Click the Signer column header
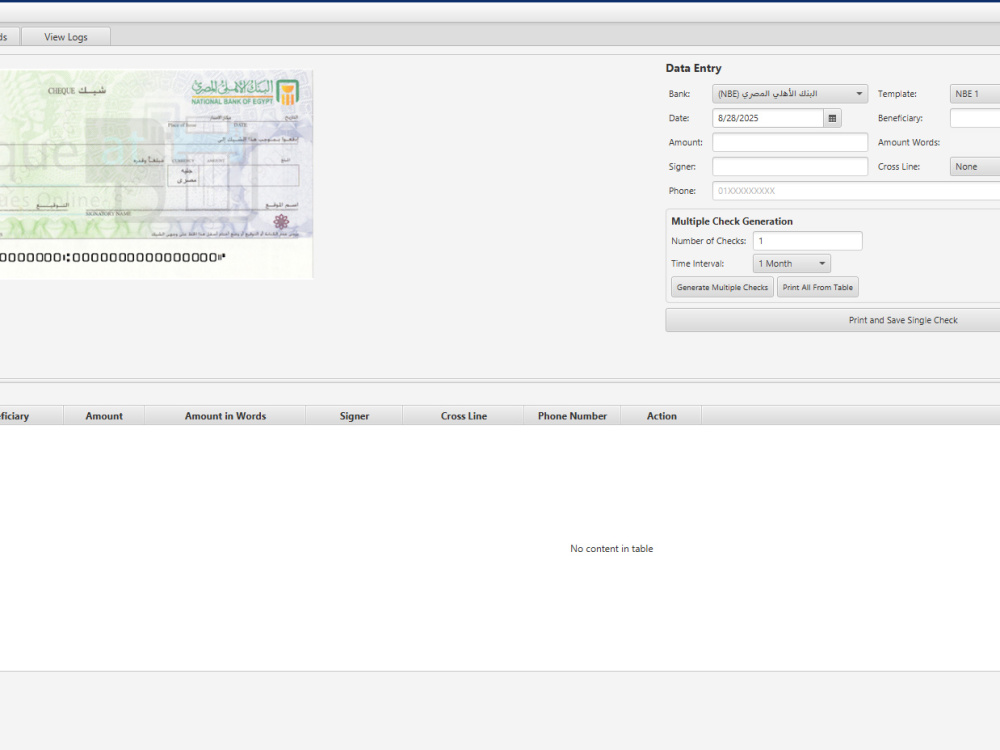Viewport: 1000px width, 750px height. [354, 416]
